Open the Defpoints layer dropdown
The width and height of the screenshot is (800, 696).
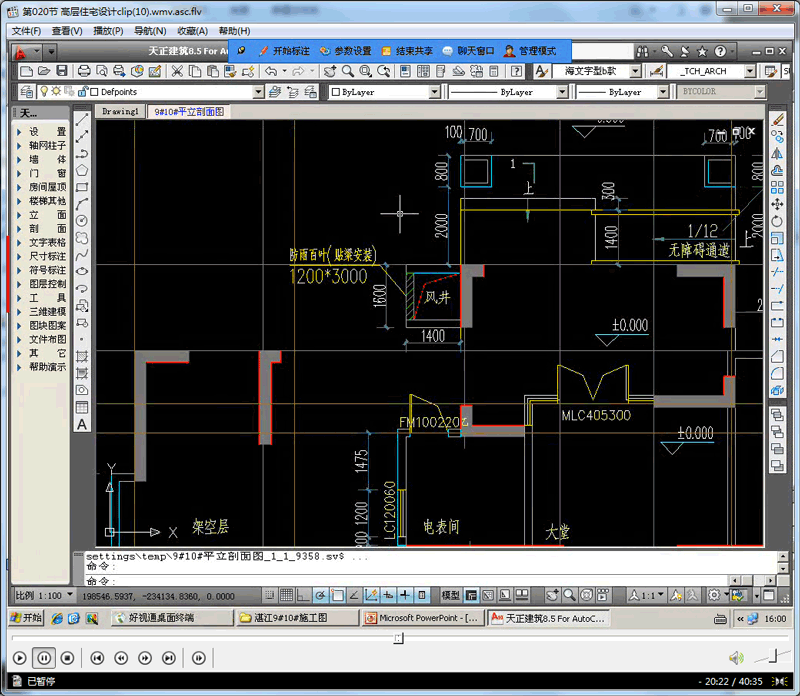click(258, 92)
